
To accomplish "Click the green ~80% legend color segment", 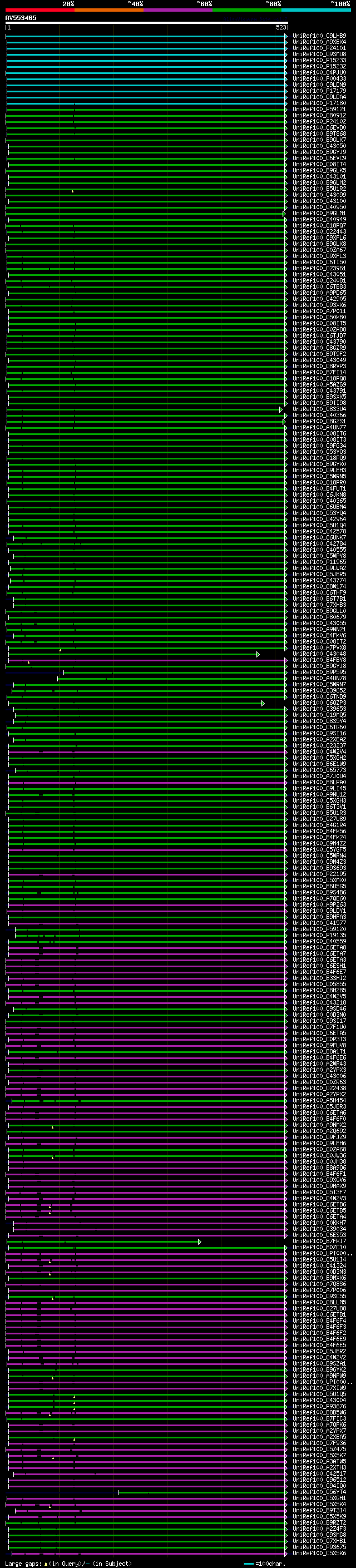I will point(247,10).
